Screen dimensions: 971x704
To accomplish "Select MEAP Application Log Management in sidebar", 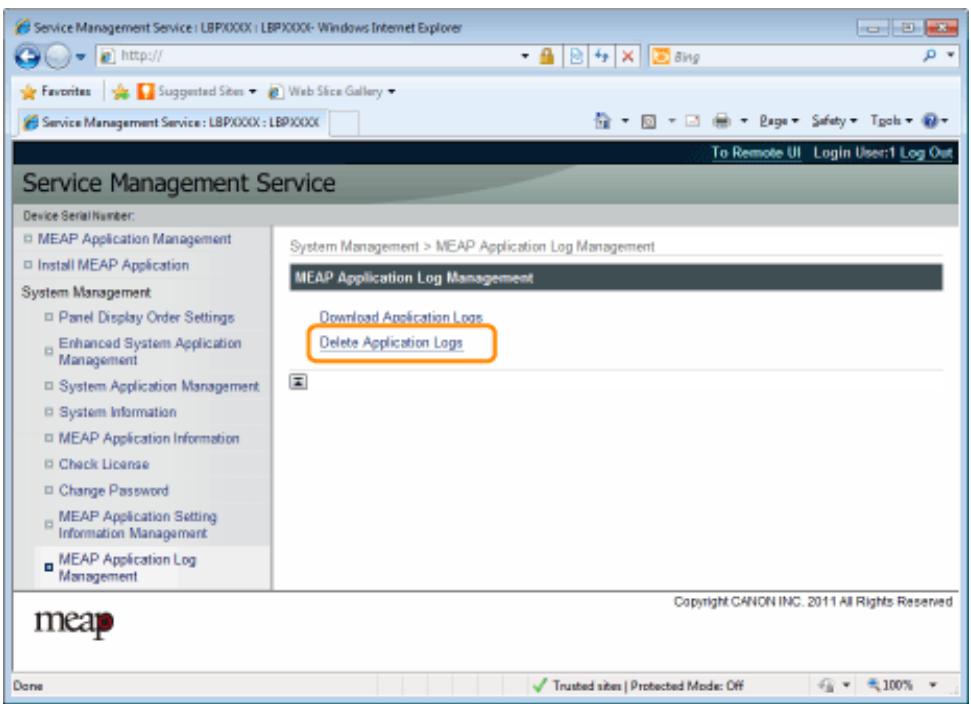I will point(127,567).
